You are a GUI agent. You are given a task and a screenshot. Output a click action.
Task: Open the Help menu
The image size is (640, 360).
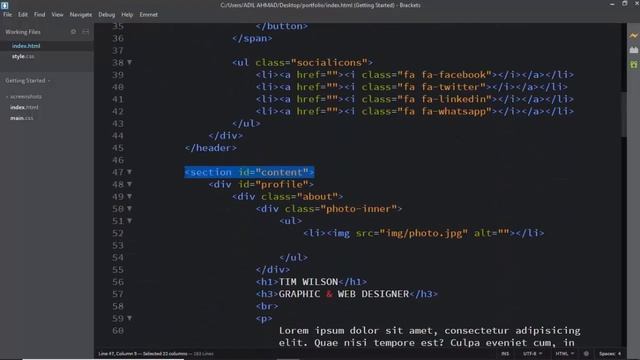(x=127, y=14)
